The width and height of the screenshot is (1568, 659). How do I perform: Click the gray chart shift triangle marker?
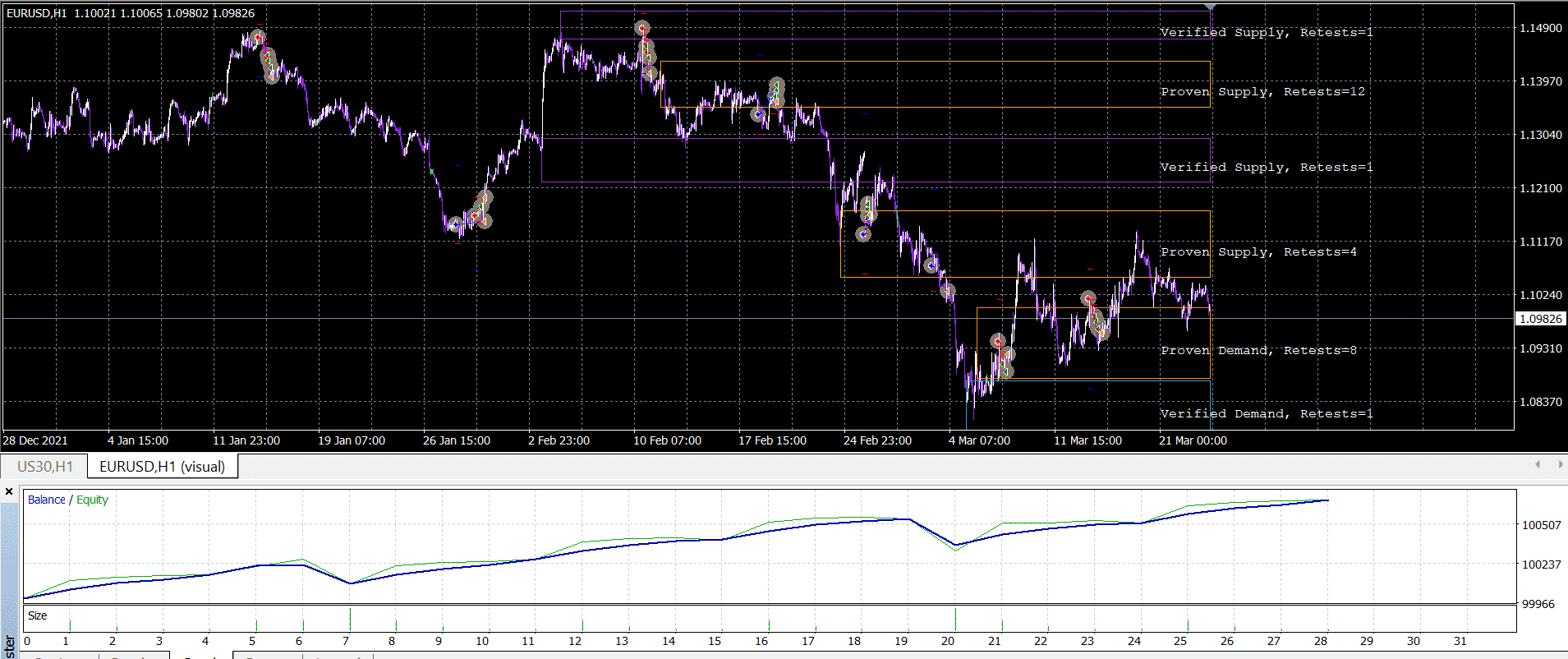pyautogui.click(x=1210, y=7)
